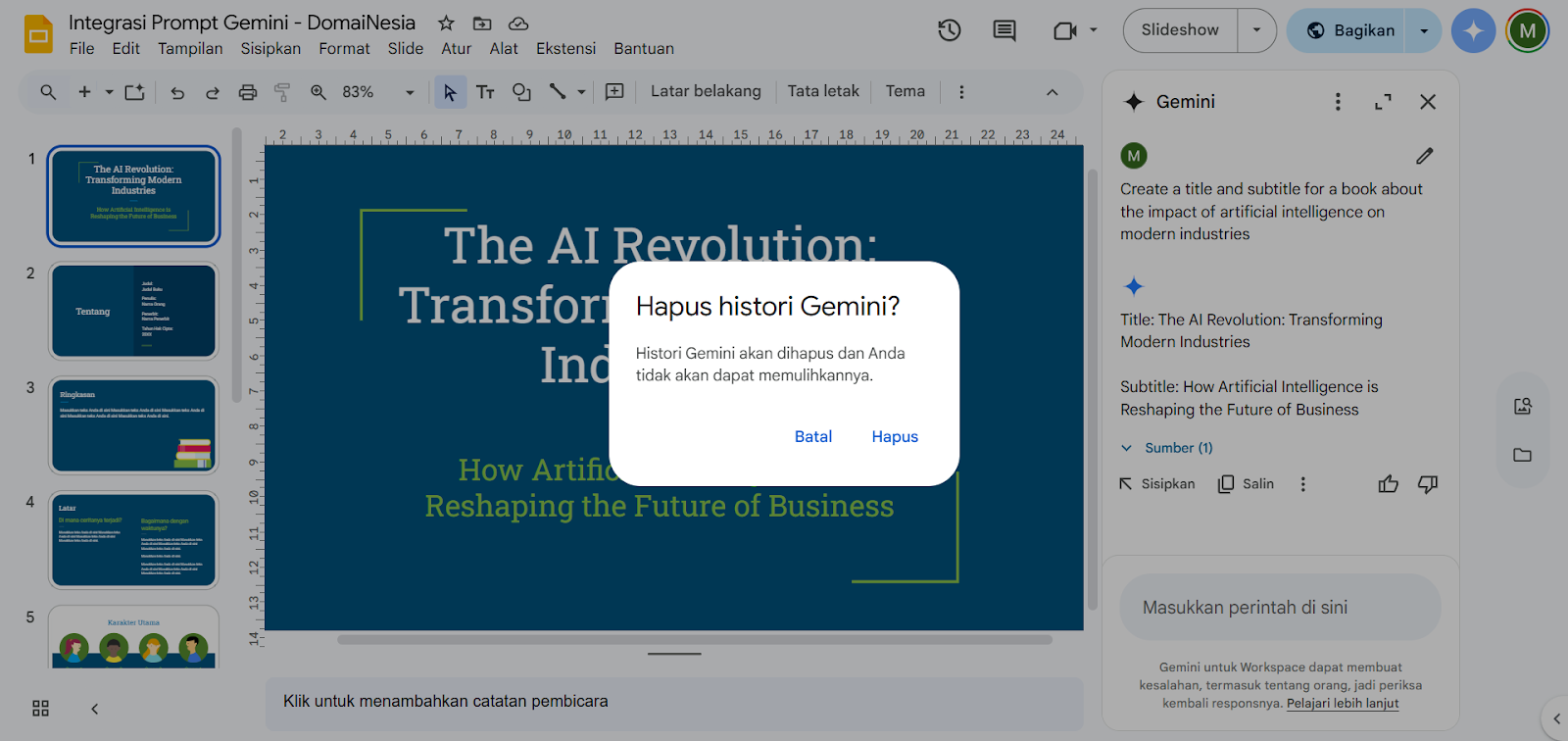Image resolution: width=1568 pixels, height=741 pixels.
Task: Click the print icon in toolbar
Action: point(248,92)
